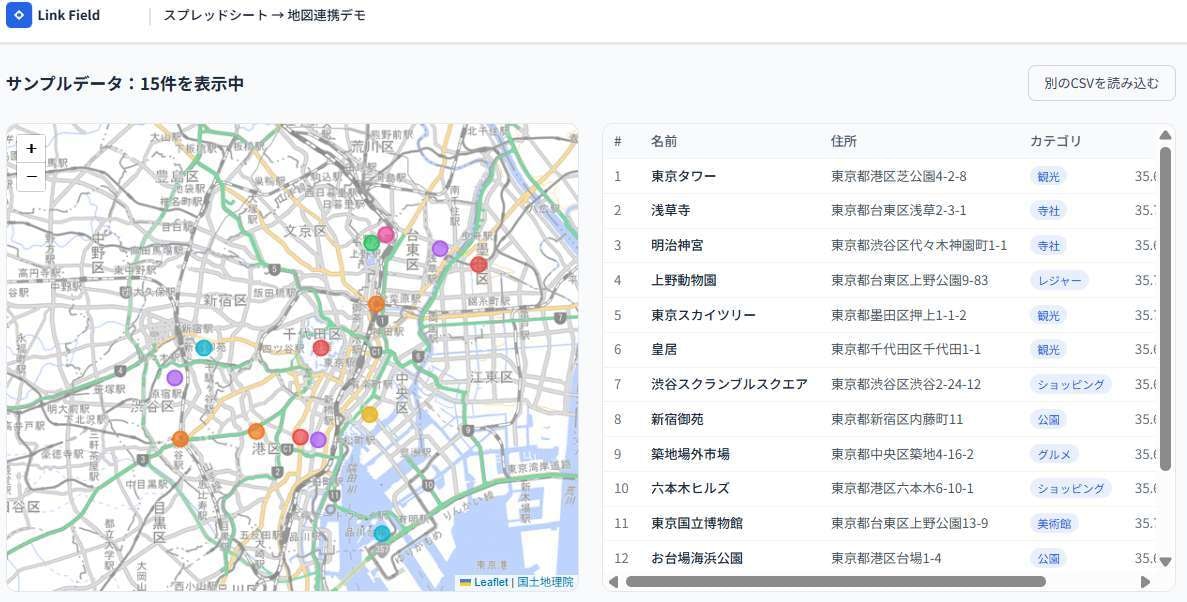Click the 観光 badge in 東京タワー row
Screen dimensions: 1187x602
click(x=1048, y=176)
